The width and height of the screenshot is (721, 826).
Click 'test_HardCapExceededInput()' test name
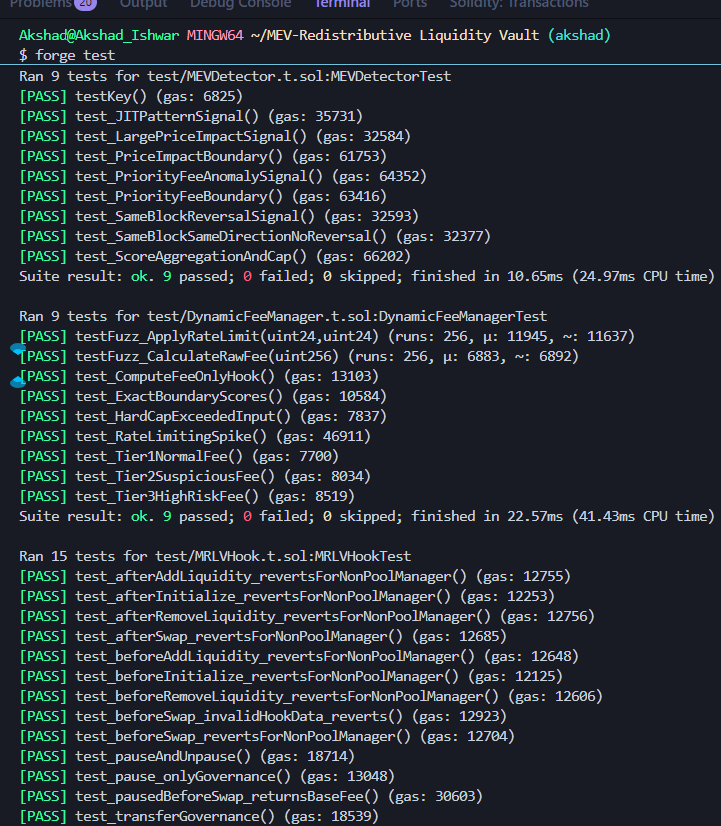(183, 417)
